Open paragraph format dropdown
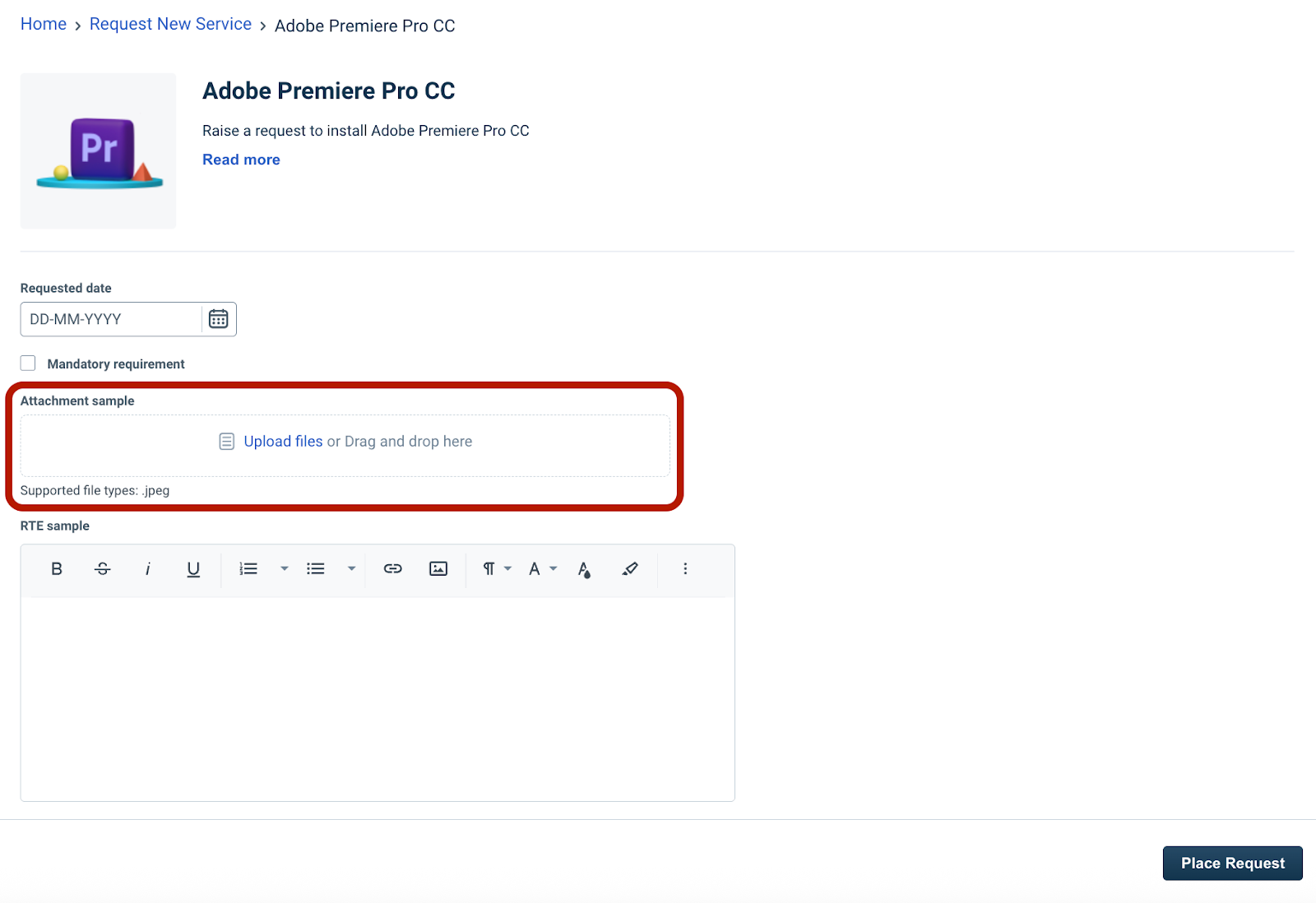Viewport: 1316px width, 903px height. tap(497, 568)
